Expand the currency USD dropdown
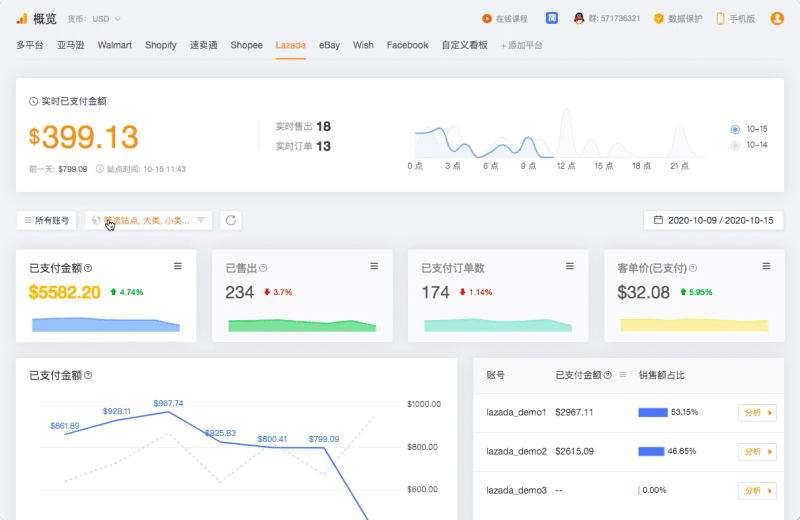This screenshot has height=520, width=800. point(106,19)
